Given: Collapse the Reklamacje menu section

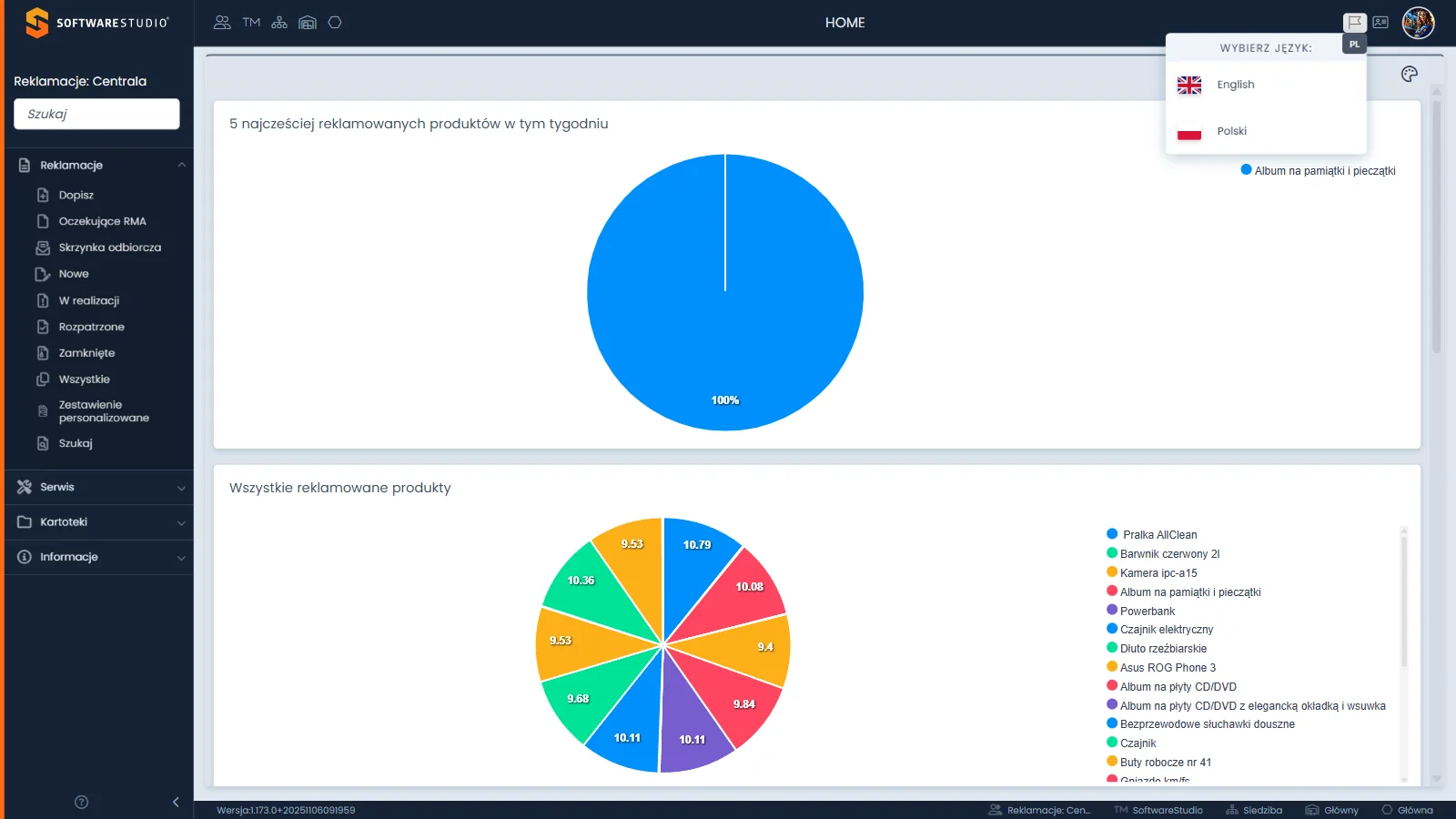Looking at the screenshot, I should point(98,165).
